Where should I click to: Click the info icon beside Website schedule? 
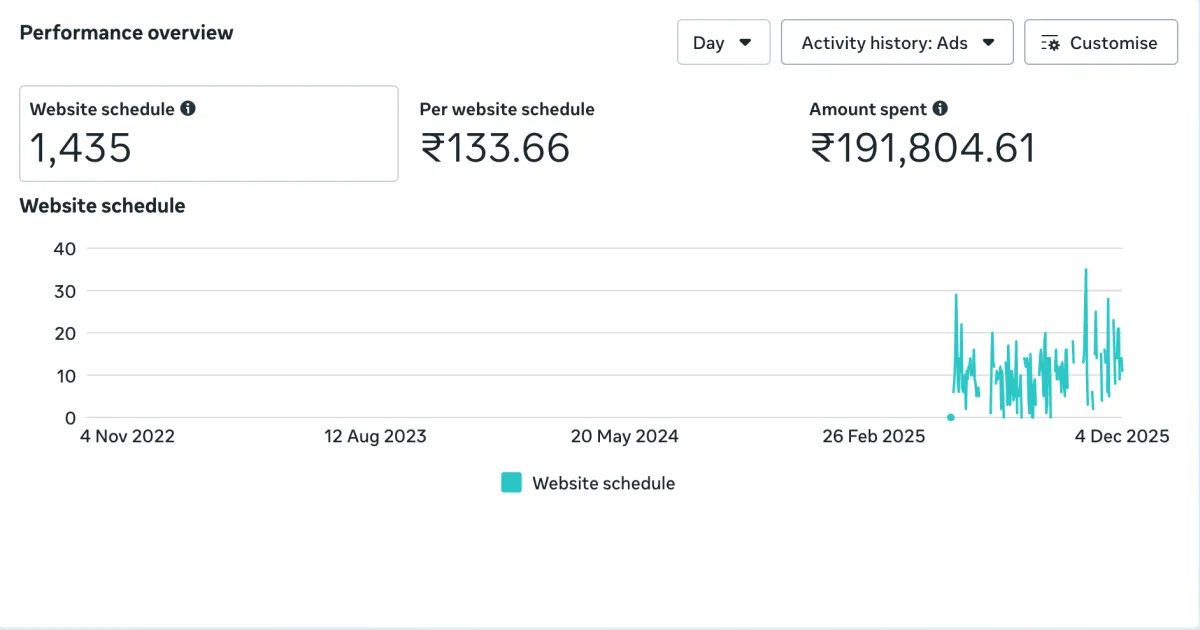tap(188, 109)
